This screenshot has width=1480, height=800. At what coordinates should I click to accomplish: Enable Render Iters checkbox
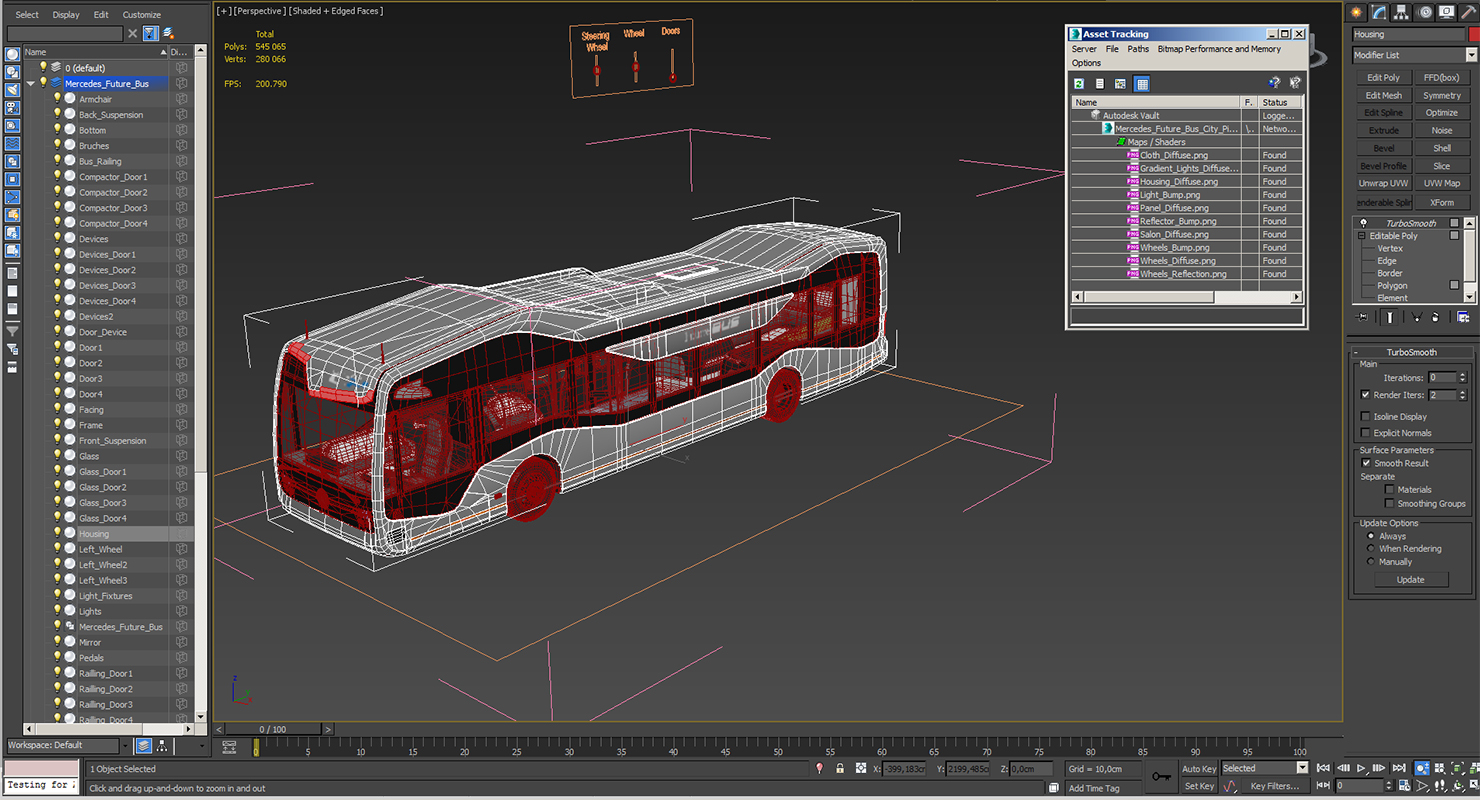[x=1366, y=395]
